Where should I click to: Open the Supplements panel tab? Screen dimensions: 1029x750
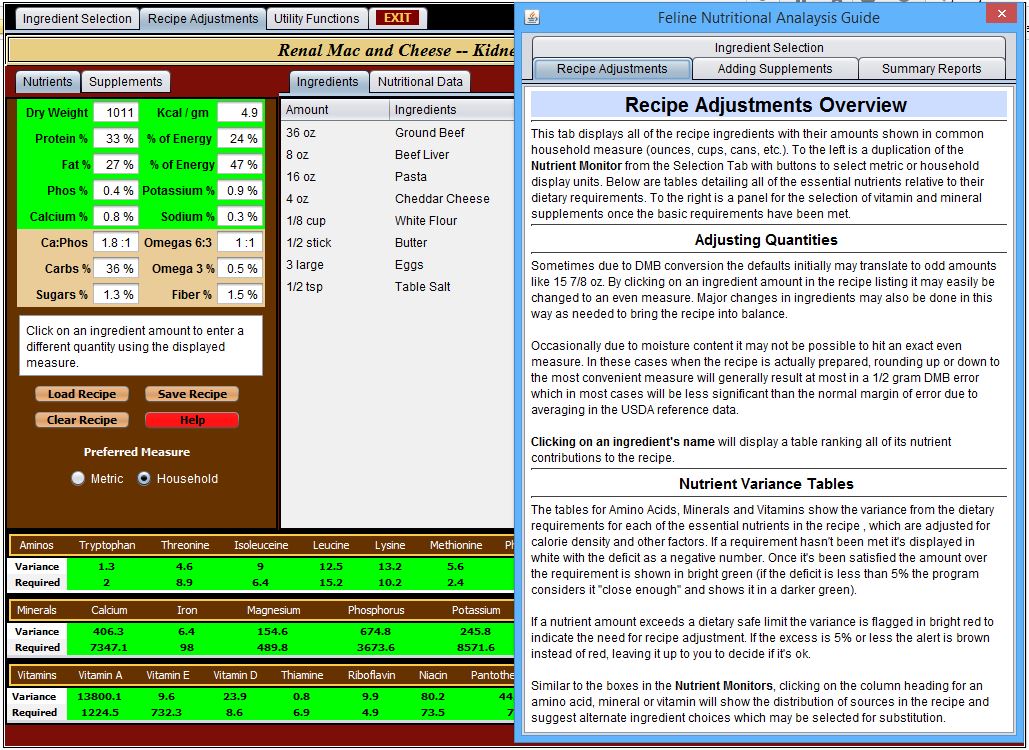pyautogui.click(x=125, y=82)
